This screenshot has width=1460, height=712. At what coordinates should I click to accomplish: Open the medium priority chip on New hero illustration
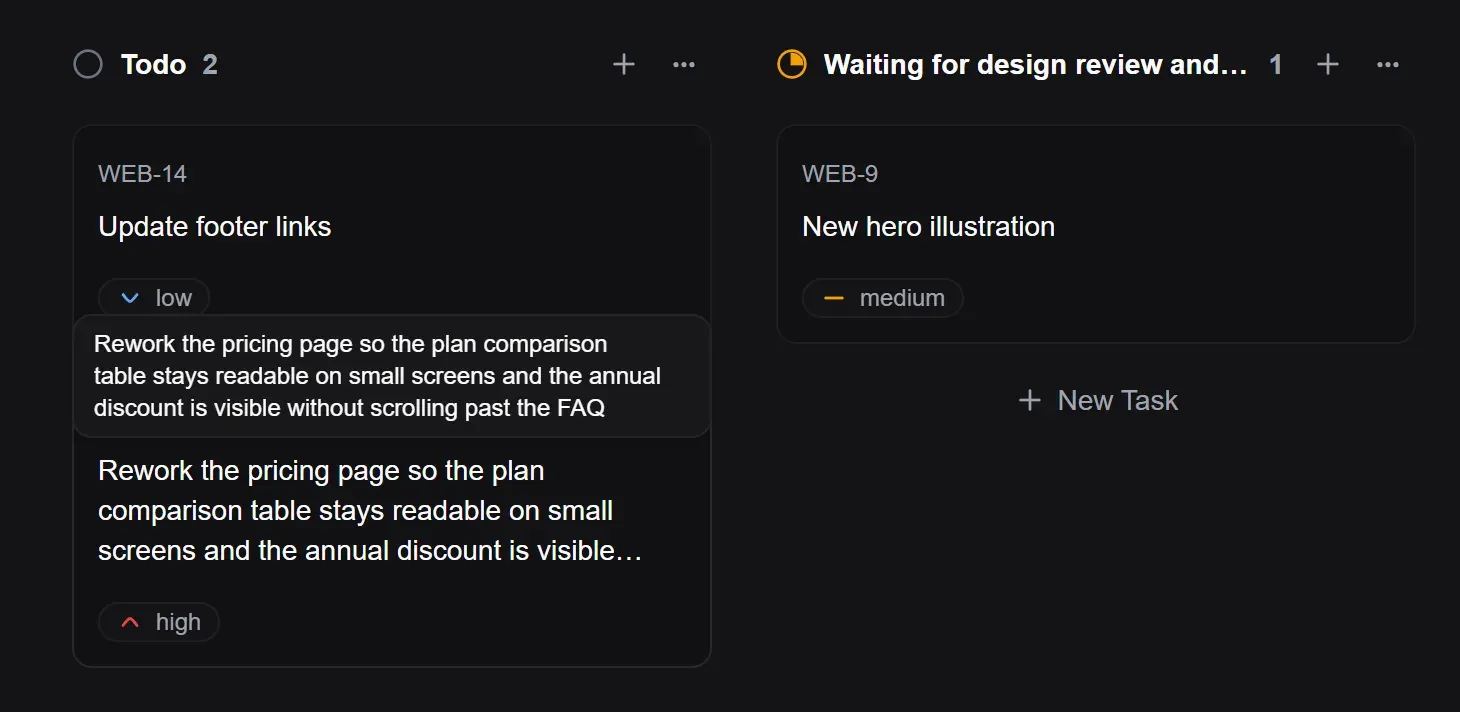pyautogui.click(x=883, y=298)
